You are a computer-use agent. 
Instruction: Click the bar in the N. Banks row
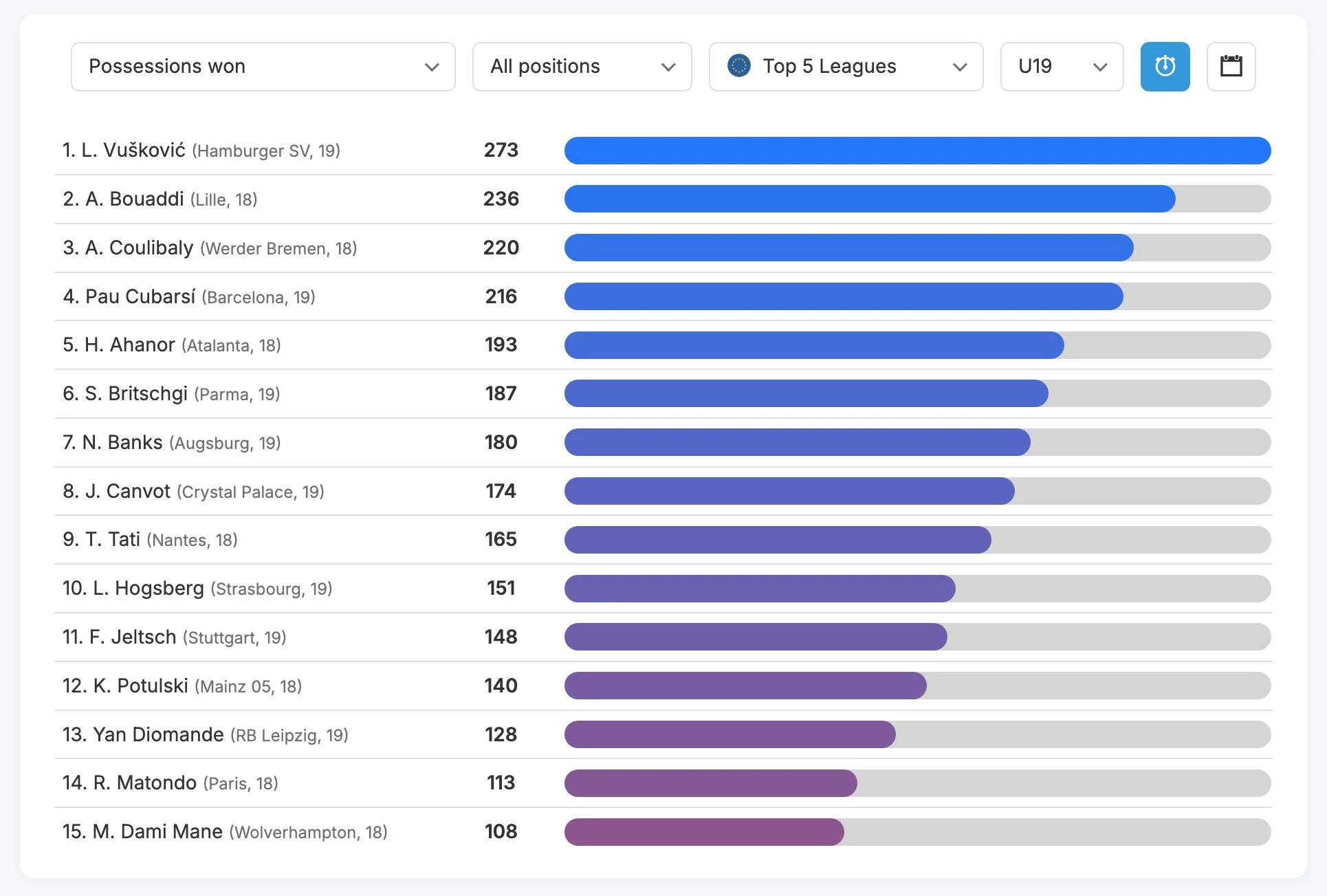point(798,443)
